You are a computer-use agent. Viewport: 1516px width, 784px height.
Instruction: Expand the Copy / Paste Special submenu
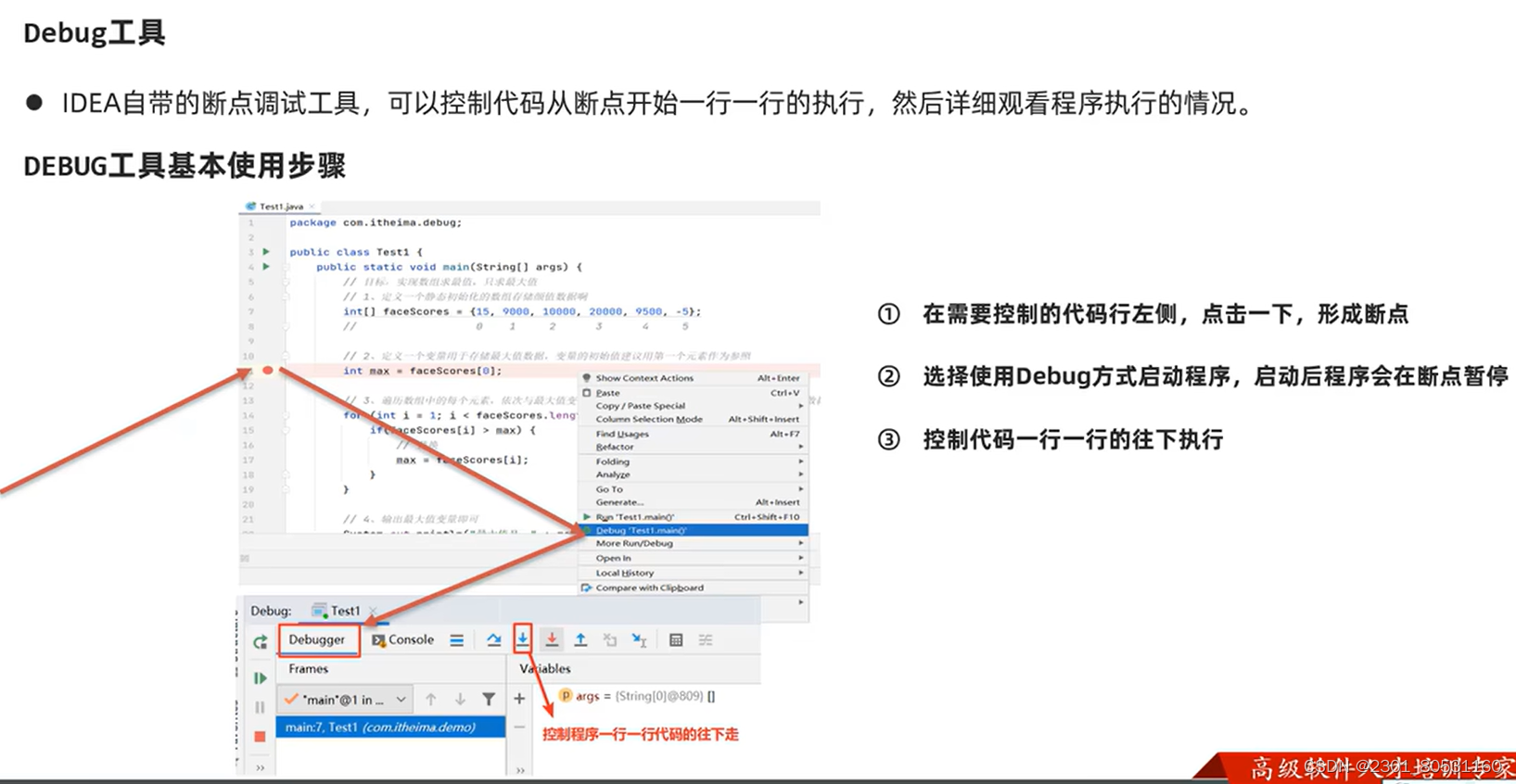click(694, 406)
